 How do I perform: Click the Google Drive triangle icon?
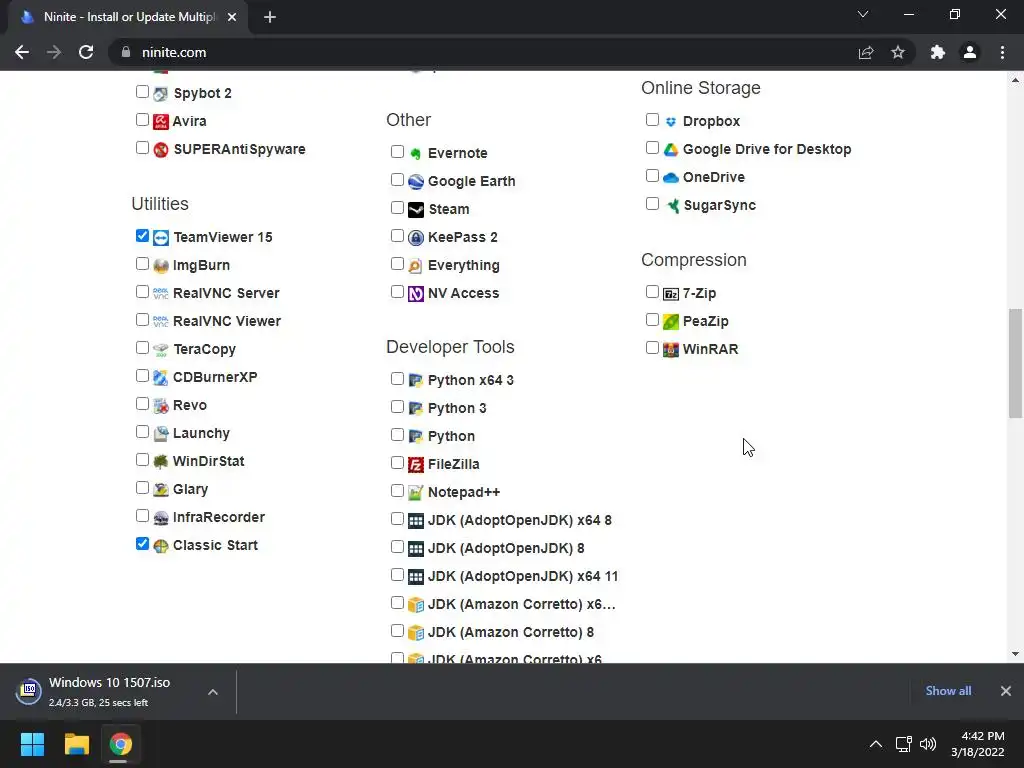click(671, 150)
